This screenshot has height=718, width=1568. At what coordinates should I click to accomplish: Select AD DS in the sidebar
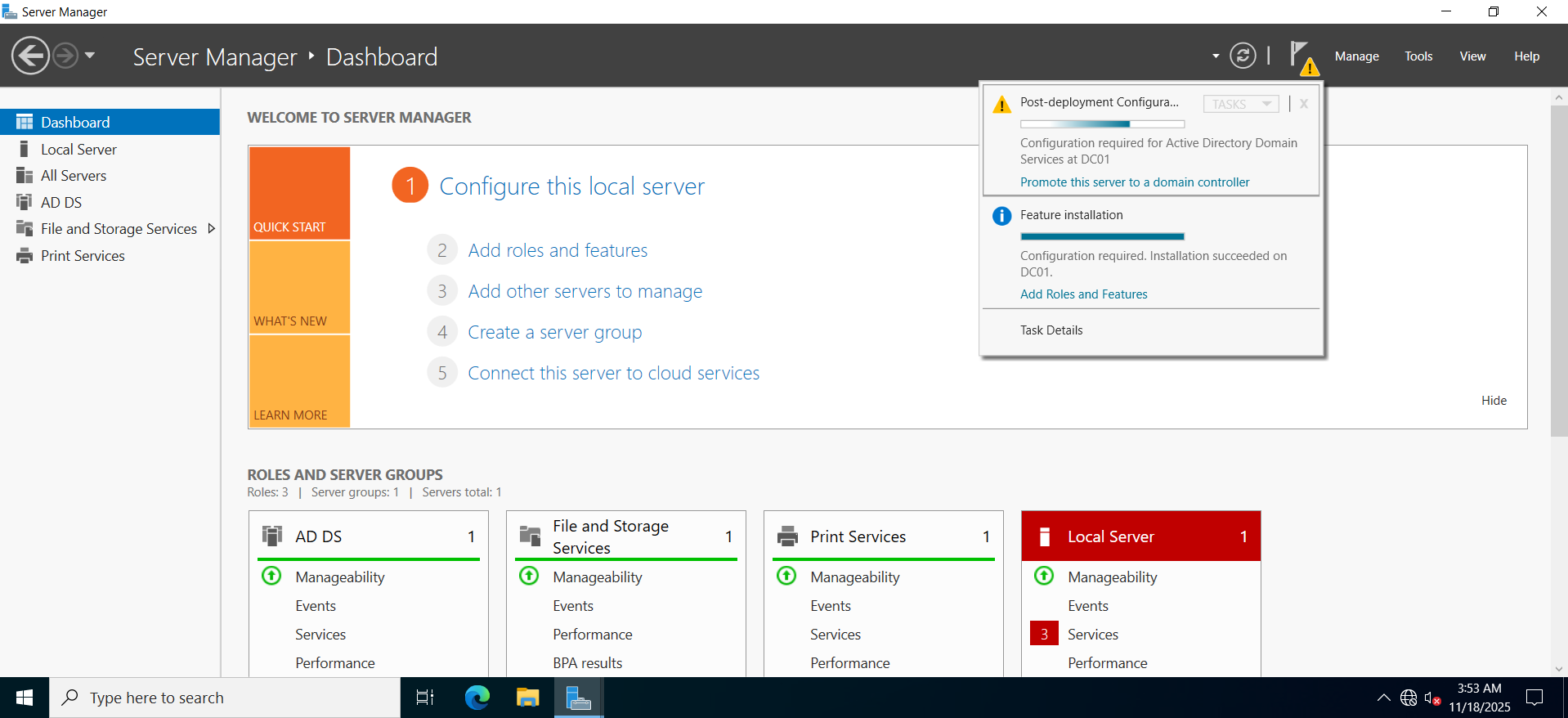point(110,202)
